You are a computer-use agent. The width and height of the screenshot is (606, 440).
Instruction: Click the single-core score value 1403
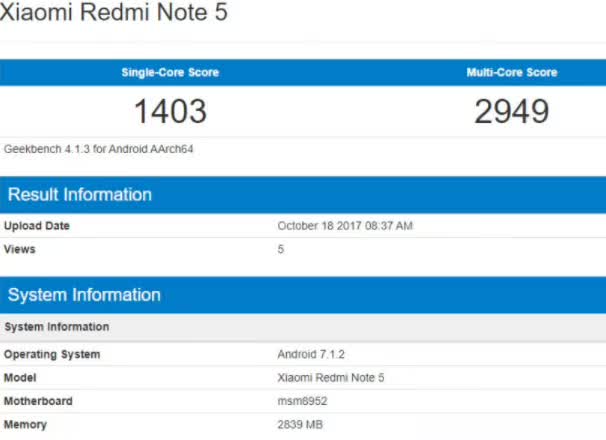[170, 110]
